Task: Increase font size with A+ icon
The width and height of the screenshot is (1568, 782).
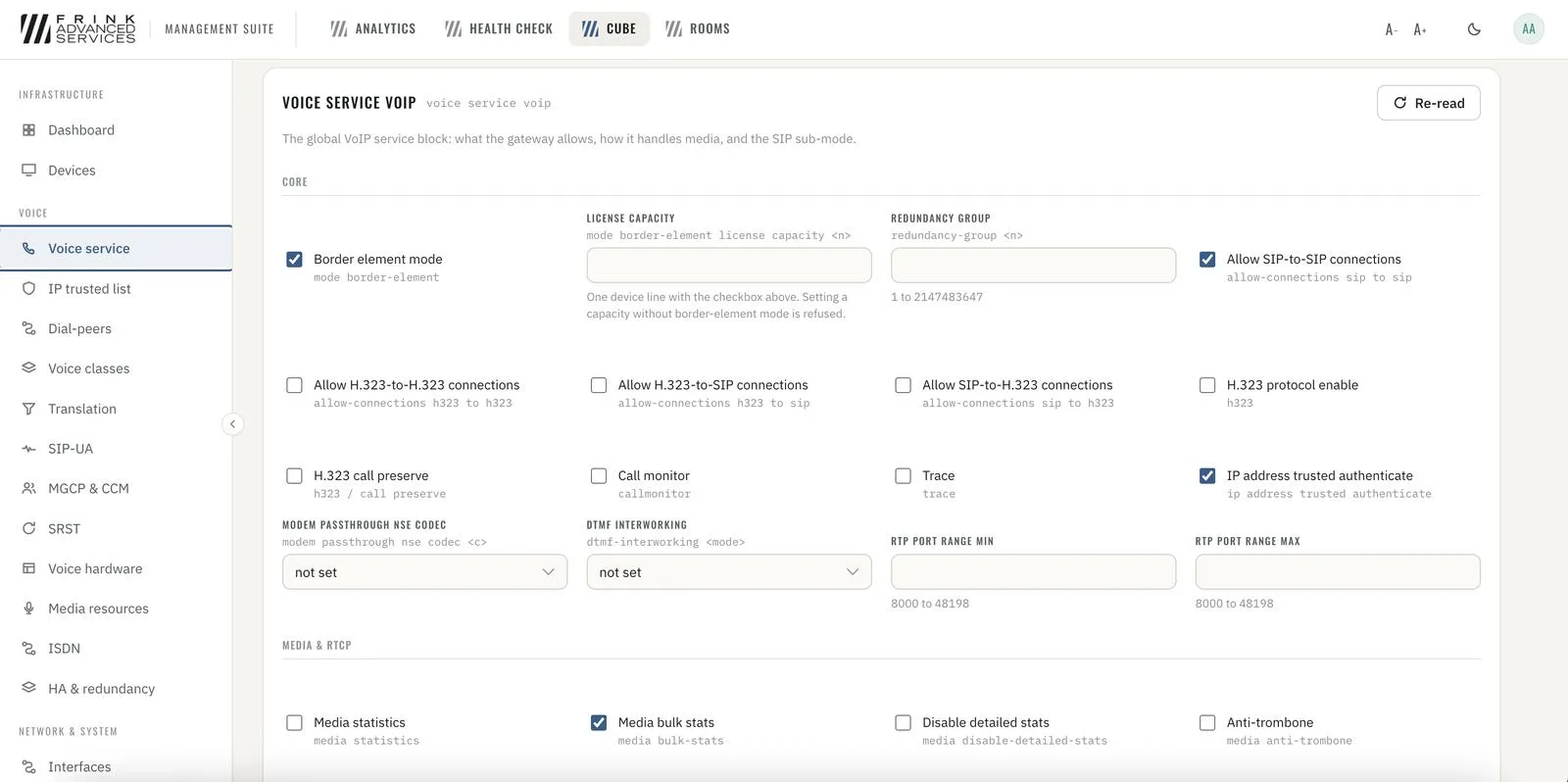Action: 1420,29
